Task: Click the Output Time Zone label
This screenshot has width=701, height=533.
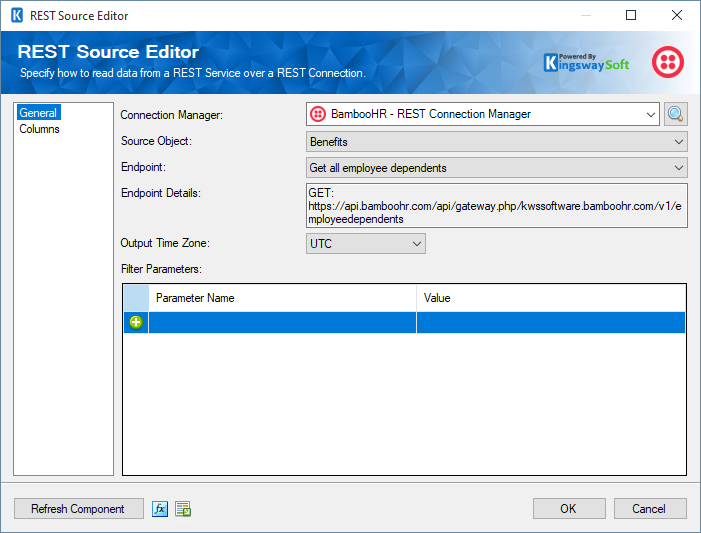Action: pos(165,243)
